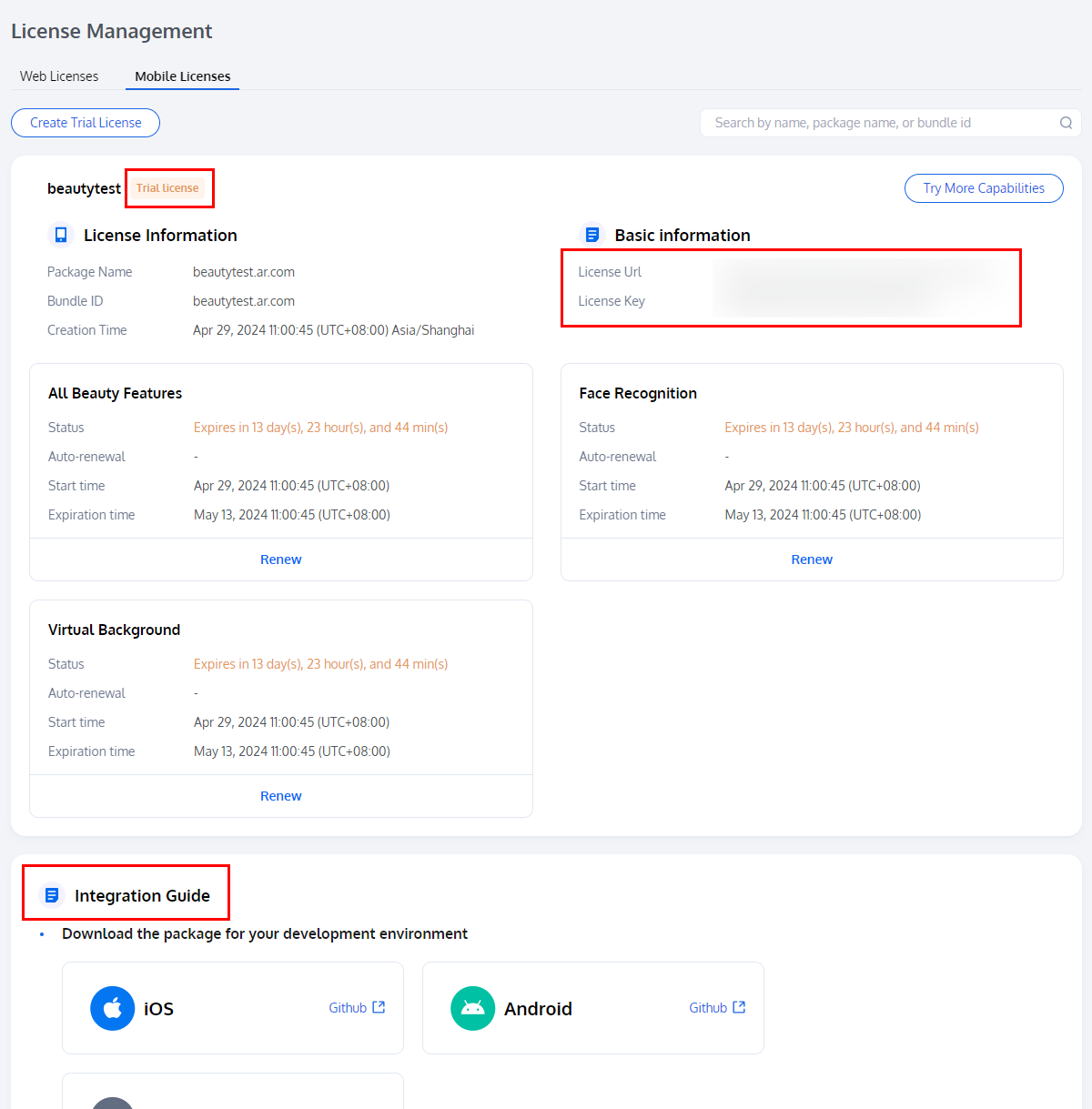Click the All Beauty Features card title

tap(115, 393)
